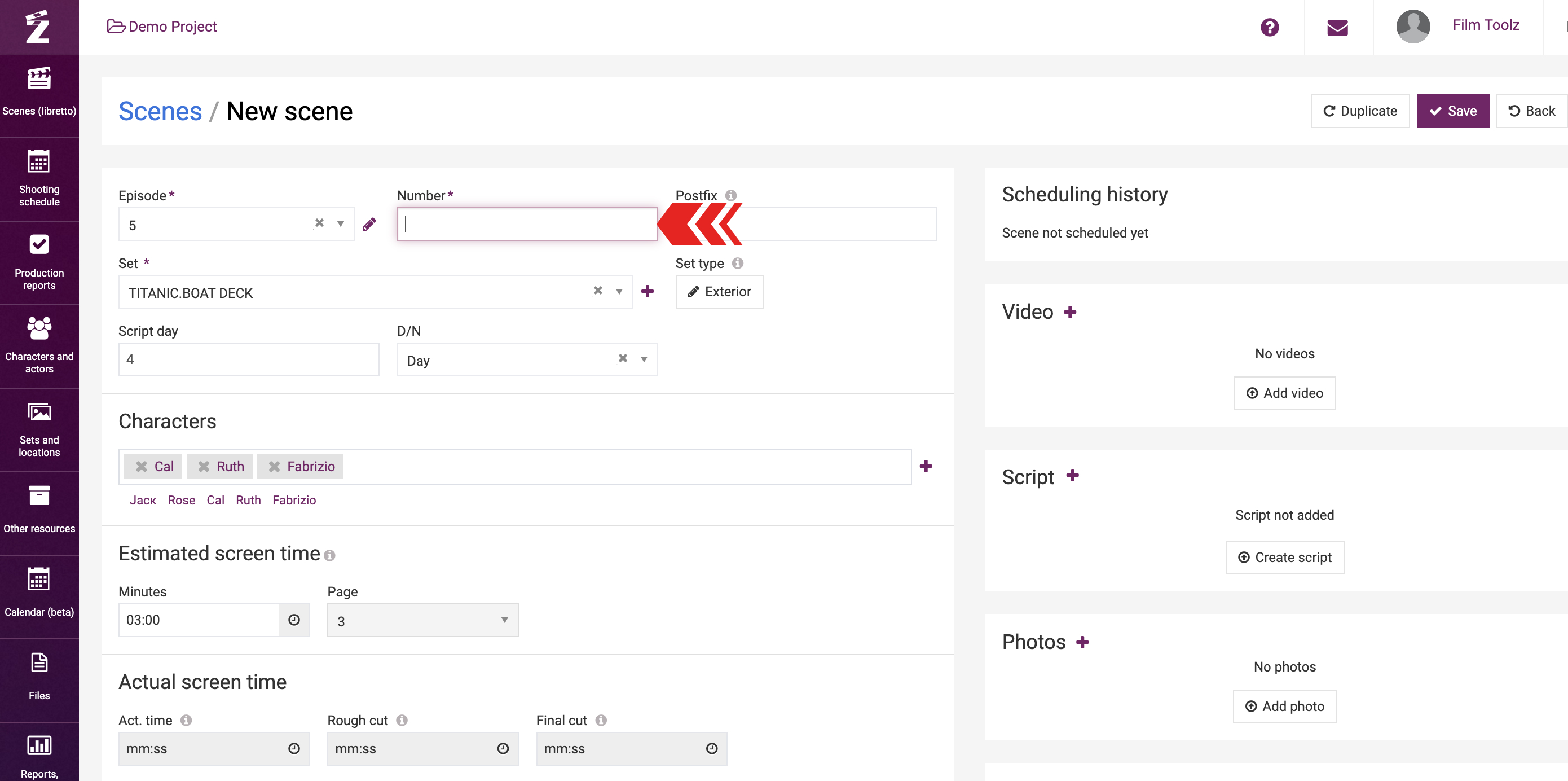
Task: Add script with plus icon
Action: coord(1073,476)
